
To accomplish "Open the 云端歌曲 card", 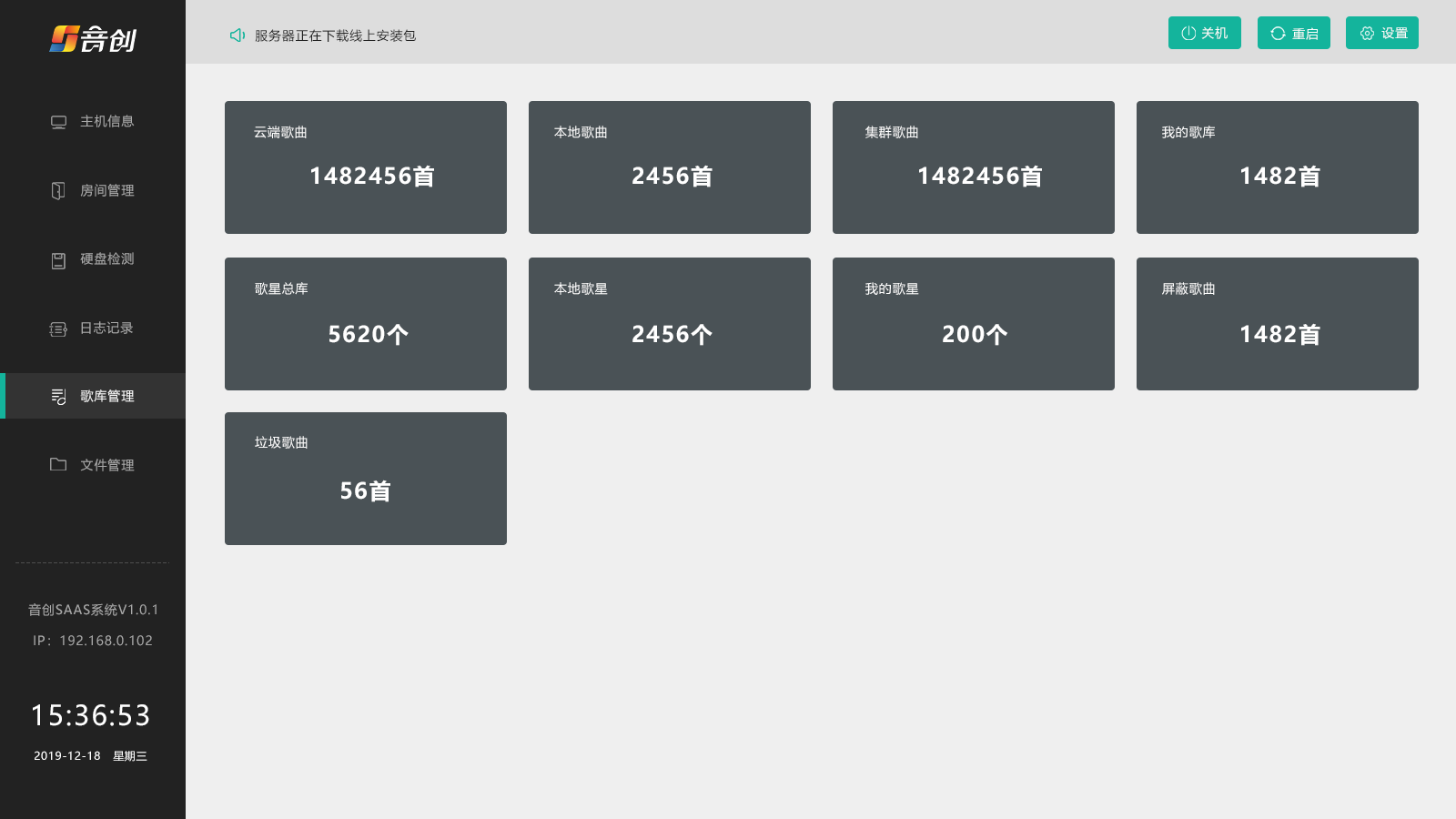I will pyautogui.click(x=366, y=167).
